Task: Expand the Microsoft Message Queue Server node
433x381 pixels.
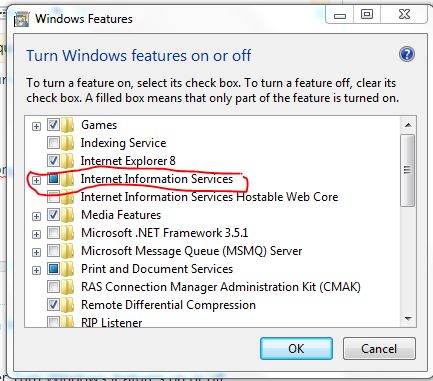Action: [x=36, y=252]
